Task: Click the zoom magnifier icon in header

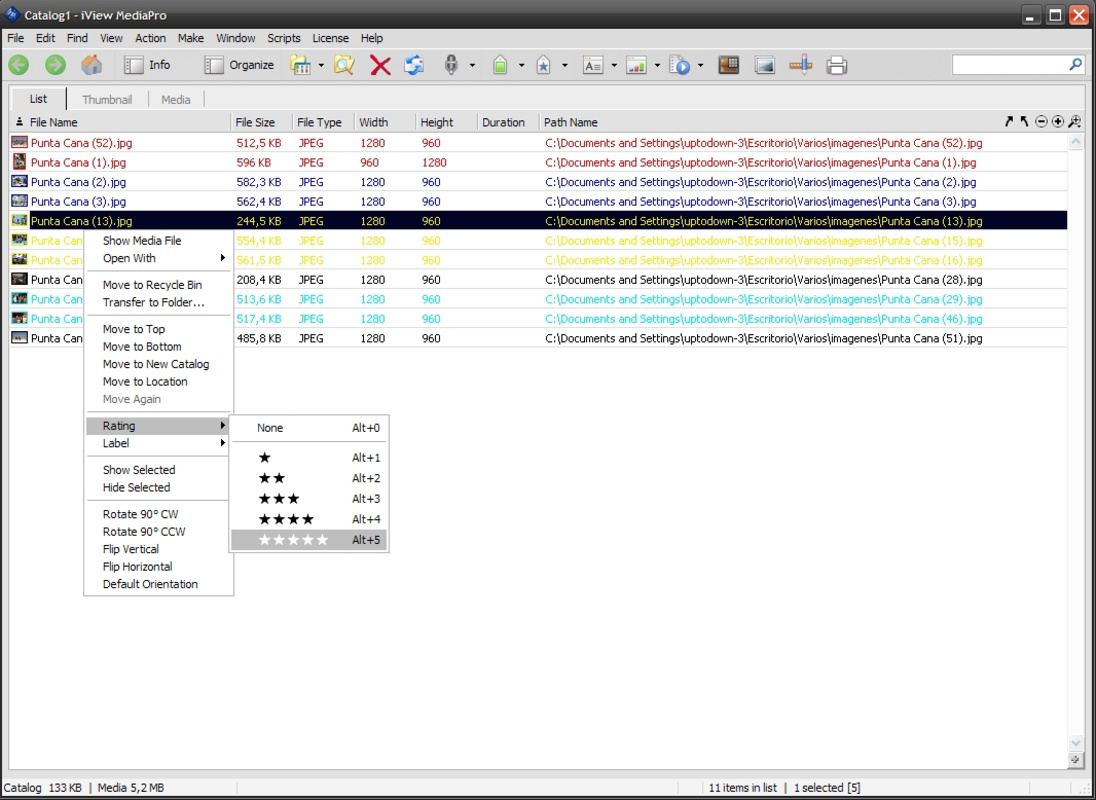Action: tap(1075, 122)
